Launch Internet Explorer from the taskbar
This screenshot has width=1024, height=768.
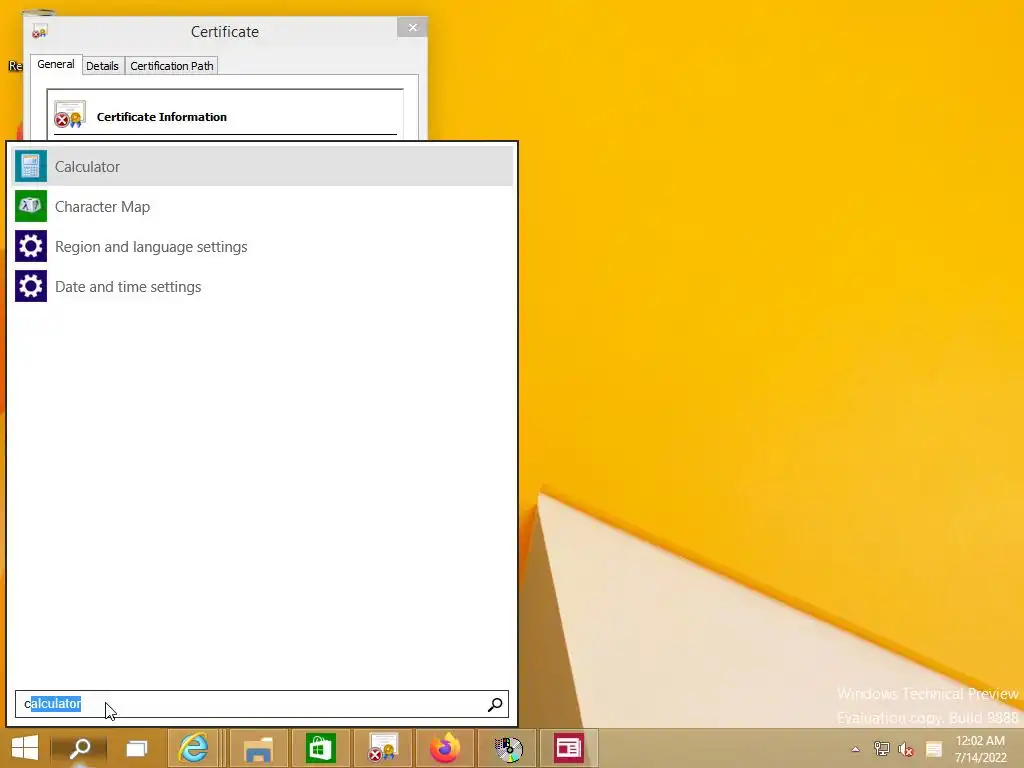tap(194, 748)
